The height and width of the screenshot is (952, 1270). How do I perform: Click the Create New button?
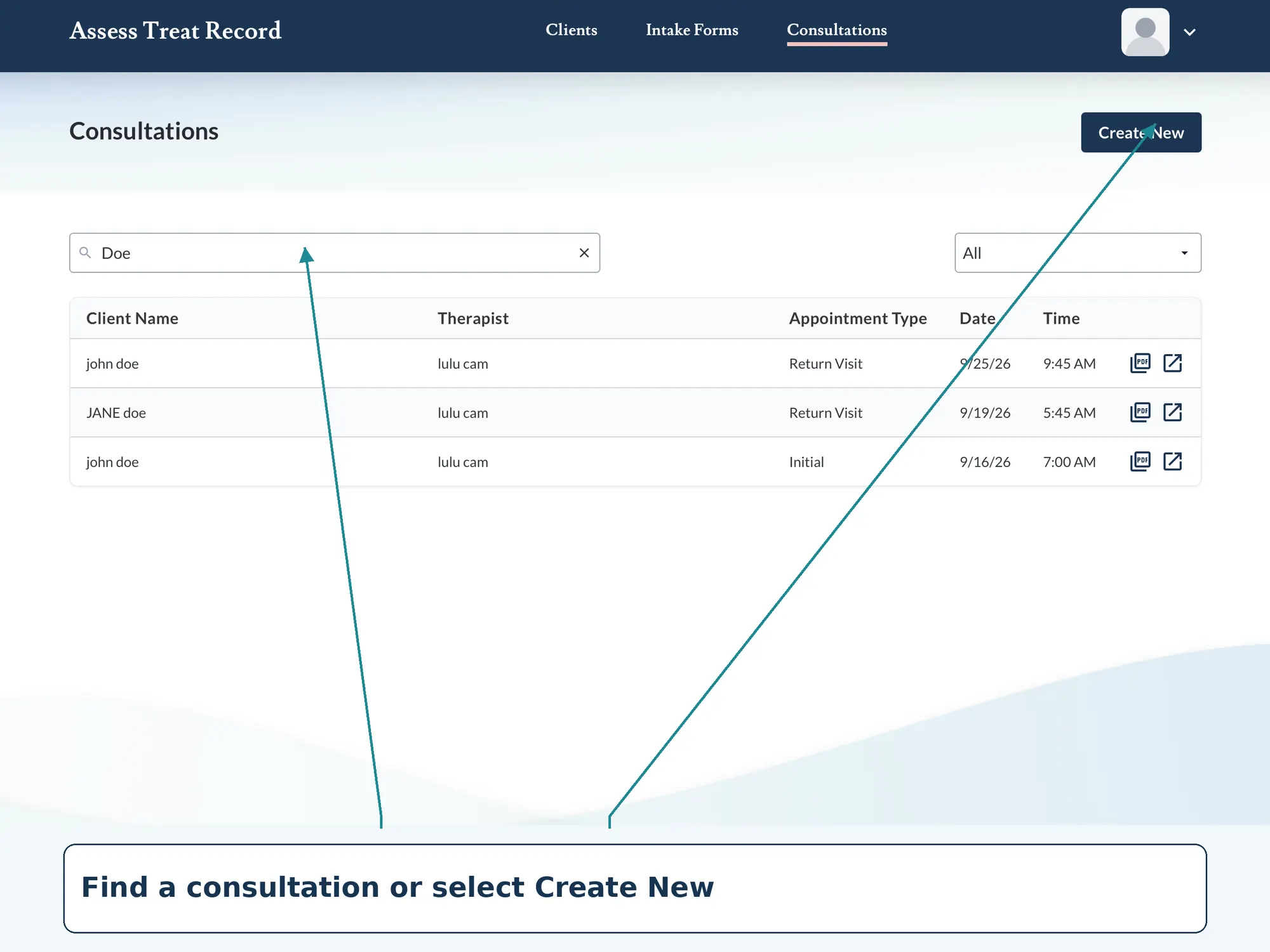pyautogui.click(x=1141, y=132)
